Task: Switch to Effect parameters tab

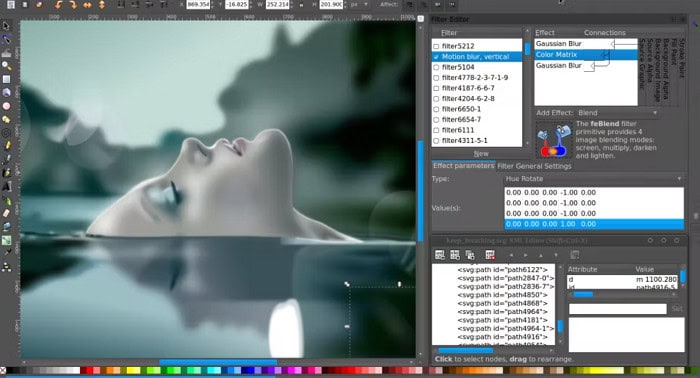Action: [x=463, y=166]
